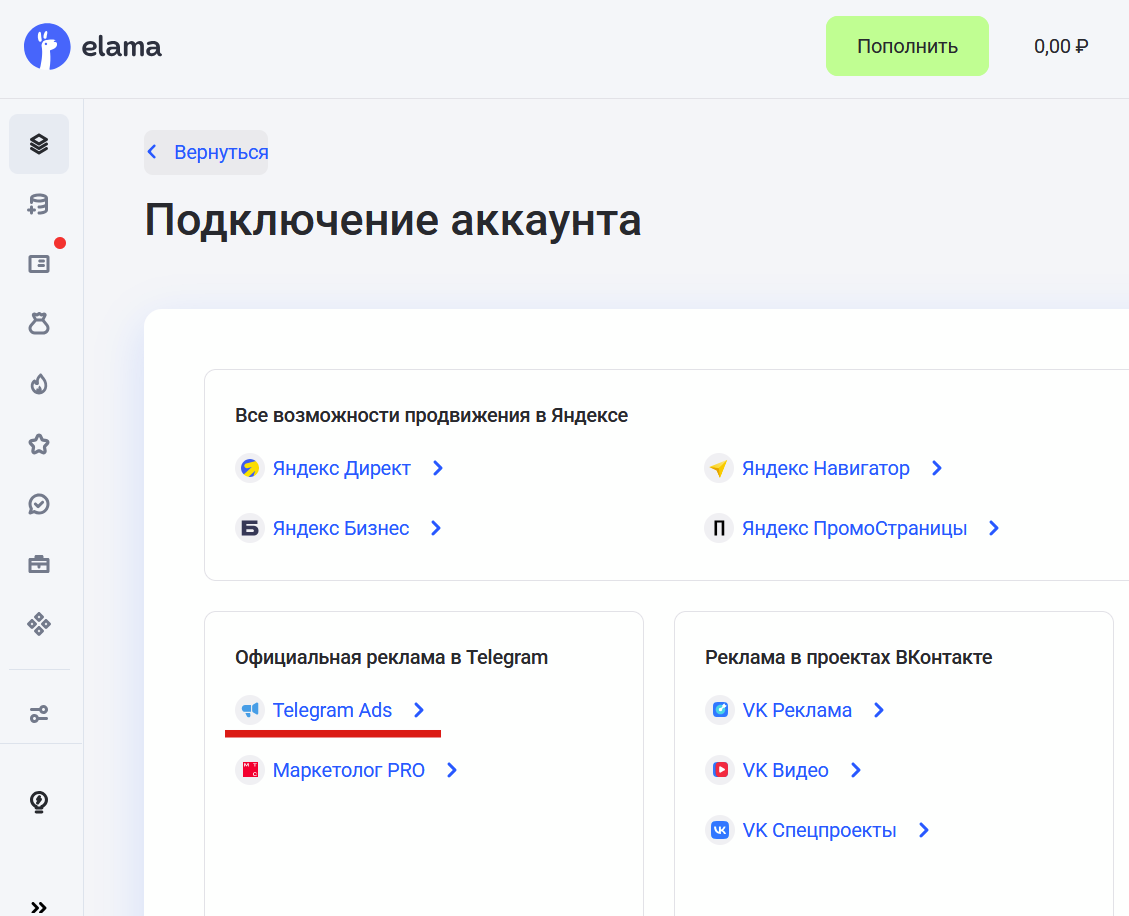Open the star sidebar icon
The width and height of the screenshot is (1129, 916).
(39, 444)
